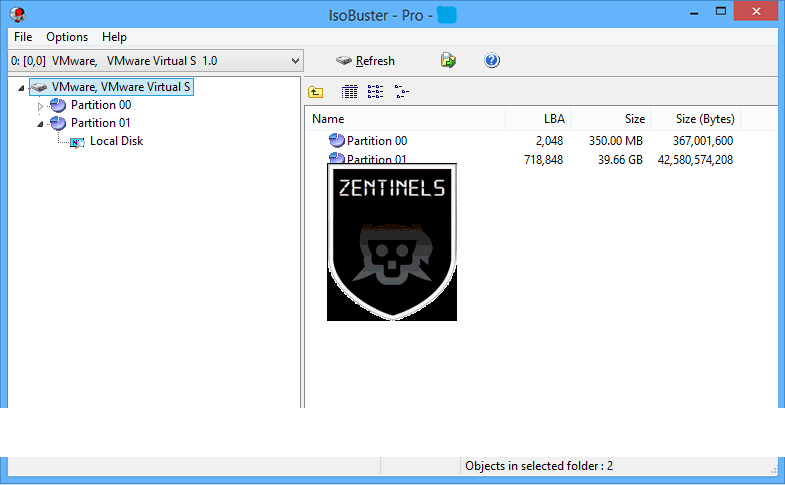
Task: Click the export/extract icon beside Refresh
Action: [x=448, y=61]
